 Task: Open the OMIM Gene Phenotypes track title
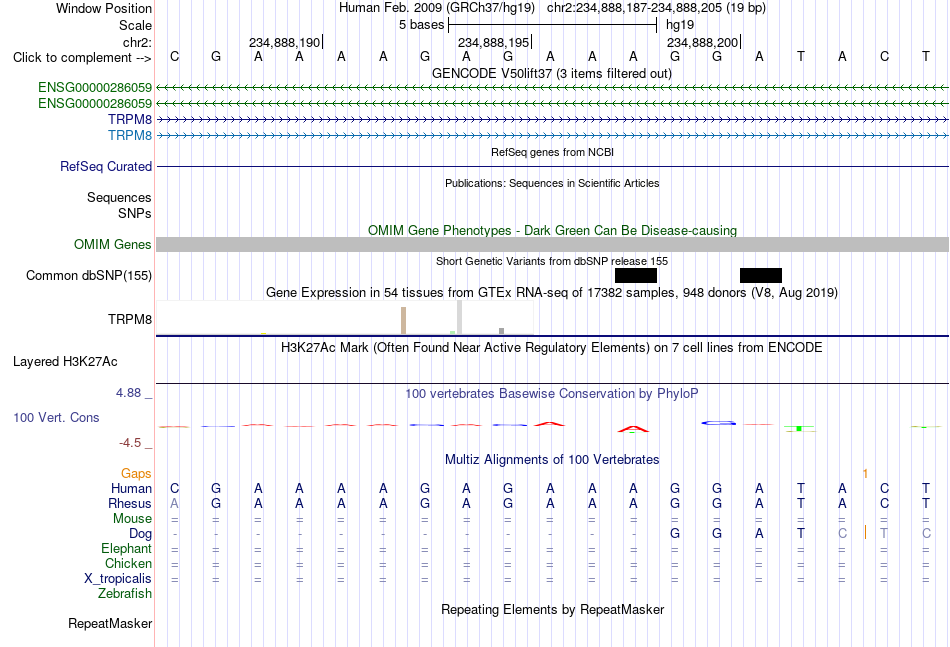coord(553,230)
